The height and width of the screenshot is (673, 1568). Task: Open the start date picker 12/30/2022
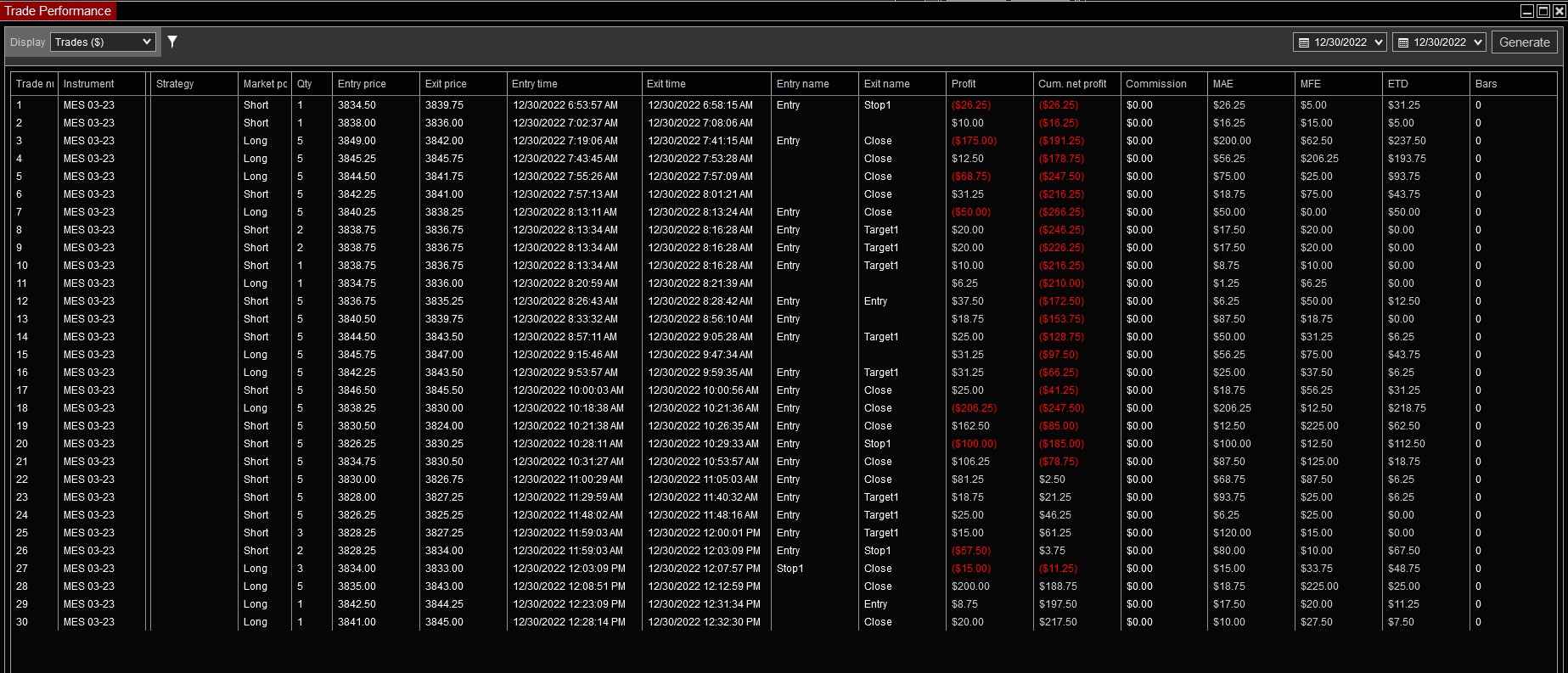pyautogui.click(x=1340, y=42)
